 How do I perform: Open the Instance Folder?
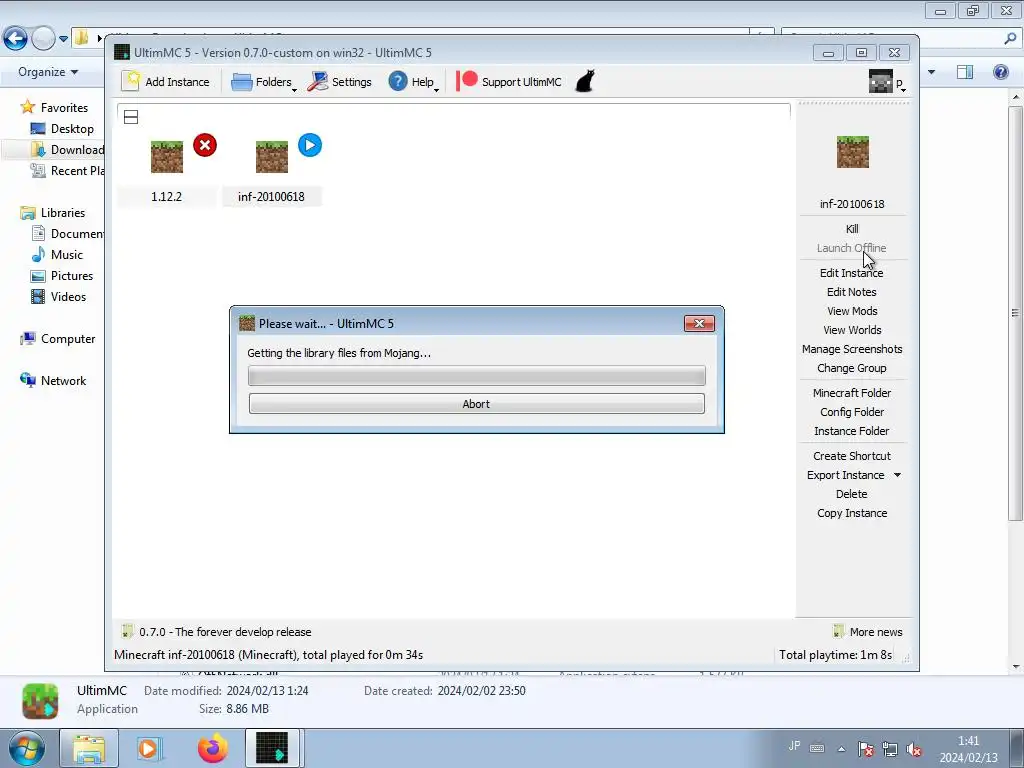pos(852,430)
